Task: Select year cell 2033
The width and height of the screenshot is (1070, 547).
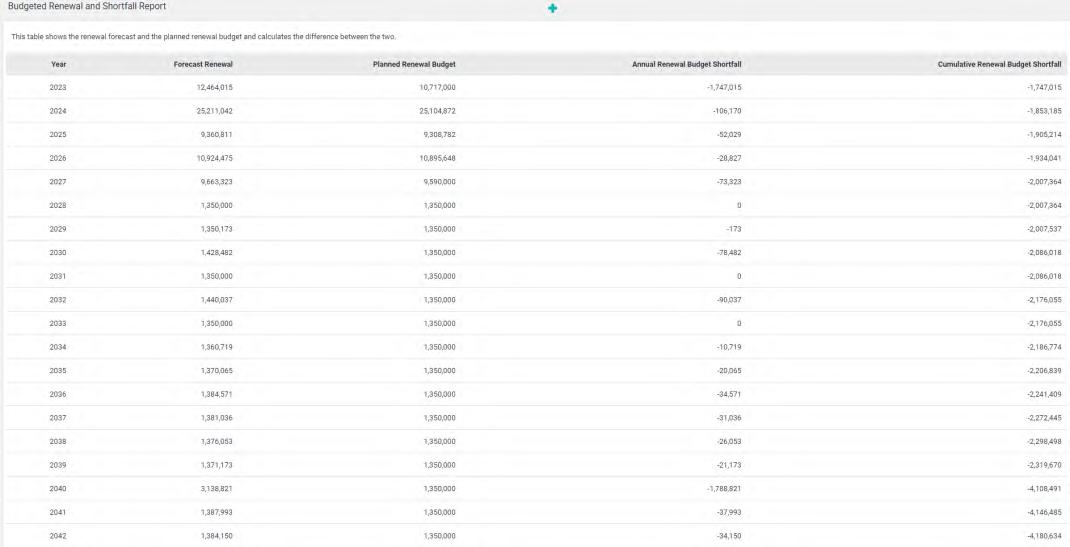Action: pos(58,323)
